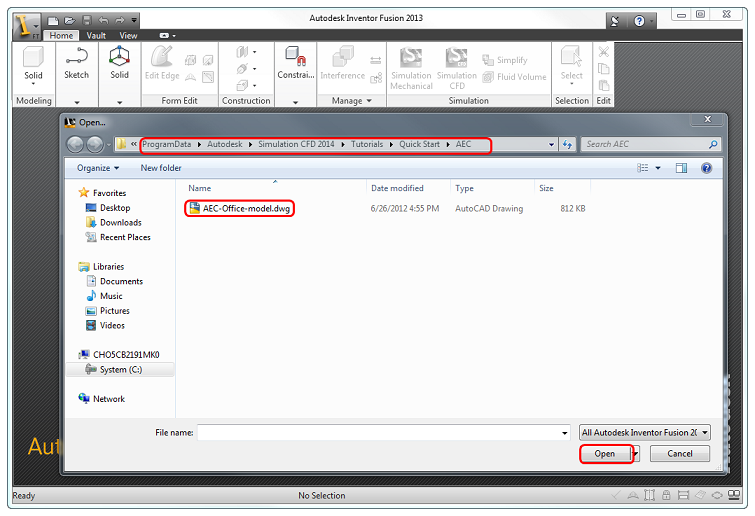Click Simulation CFD 2014 in address path
755x516 pixels.
point(296,144)
